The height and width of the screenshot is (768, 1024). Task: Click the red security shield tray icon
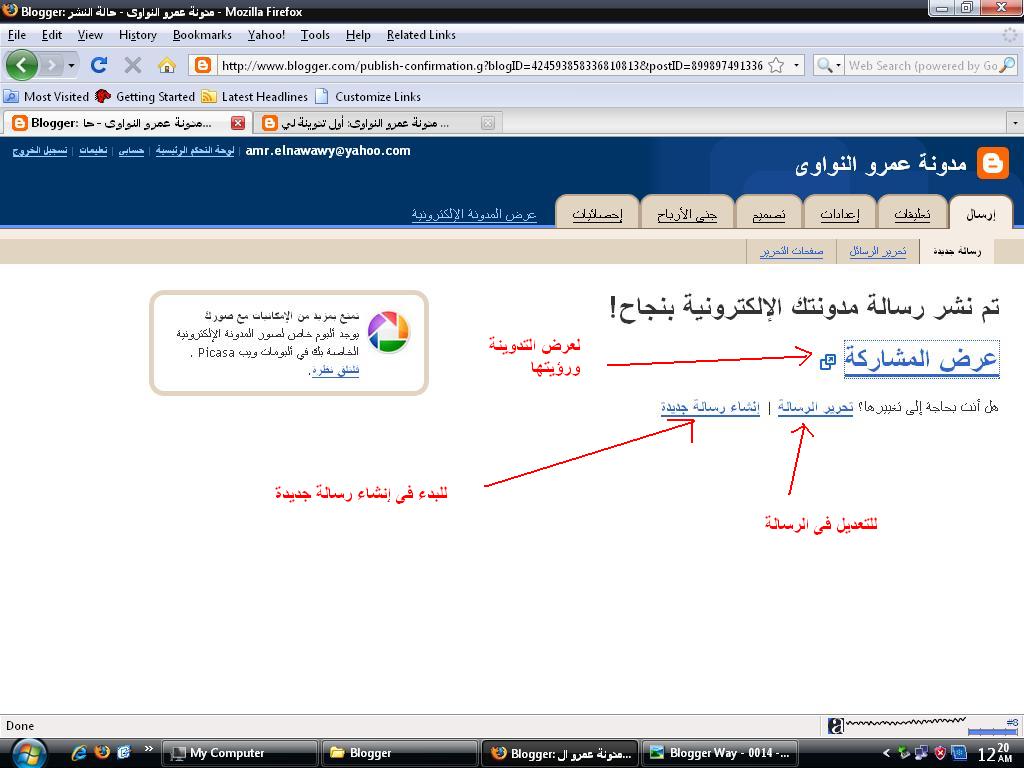tap(940, 753)
